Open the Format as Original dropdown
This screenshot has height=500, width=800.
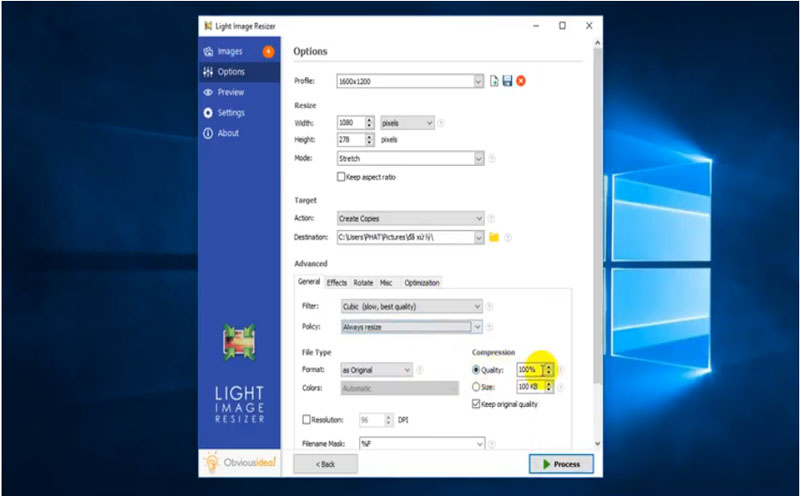pyautogui.click(x=377, y=370)
